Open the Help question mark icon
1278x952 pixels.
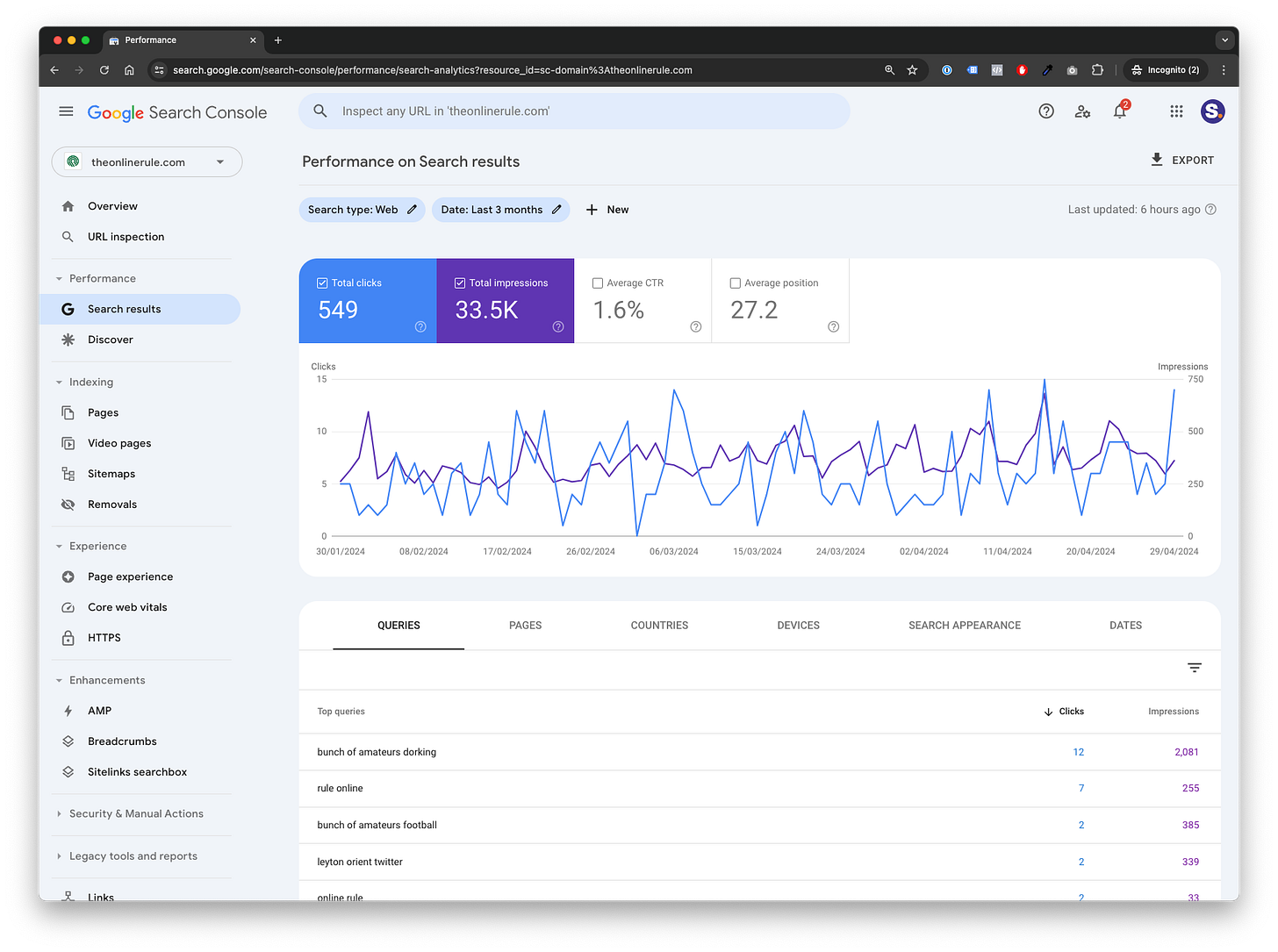click(1046, 111)
